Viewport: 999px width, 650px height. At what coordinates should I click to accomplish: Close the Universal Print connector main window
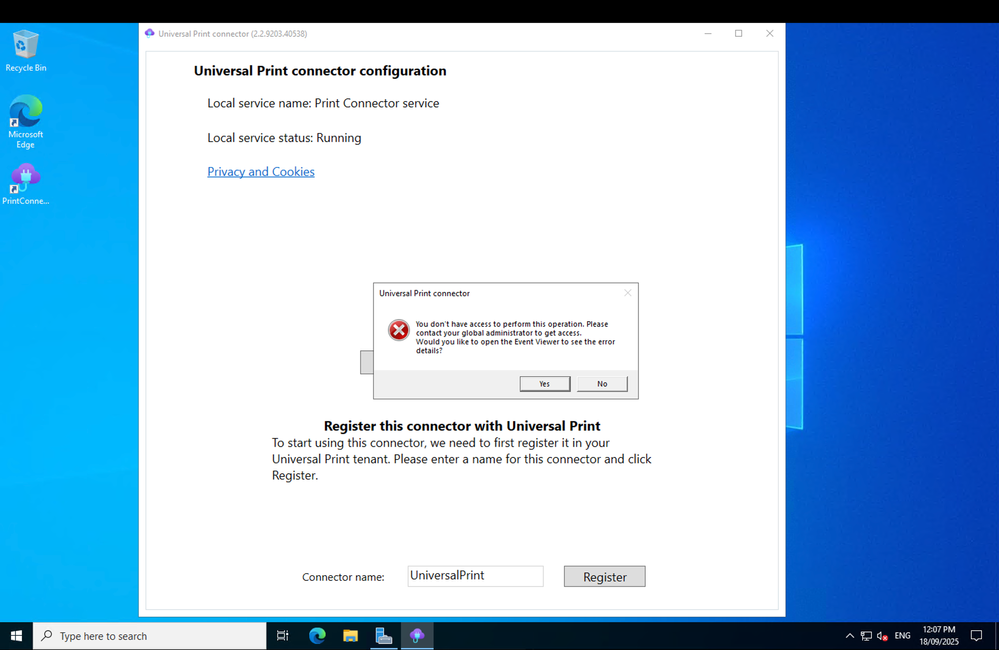770,34
